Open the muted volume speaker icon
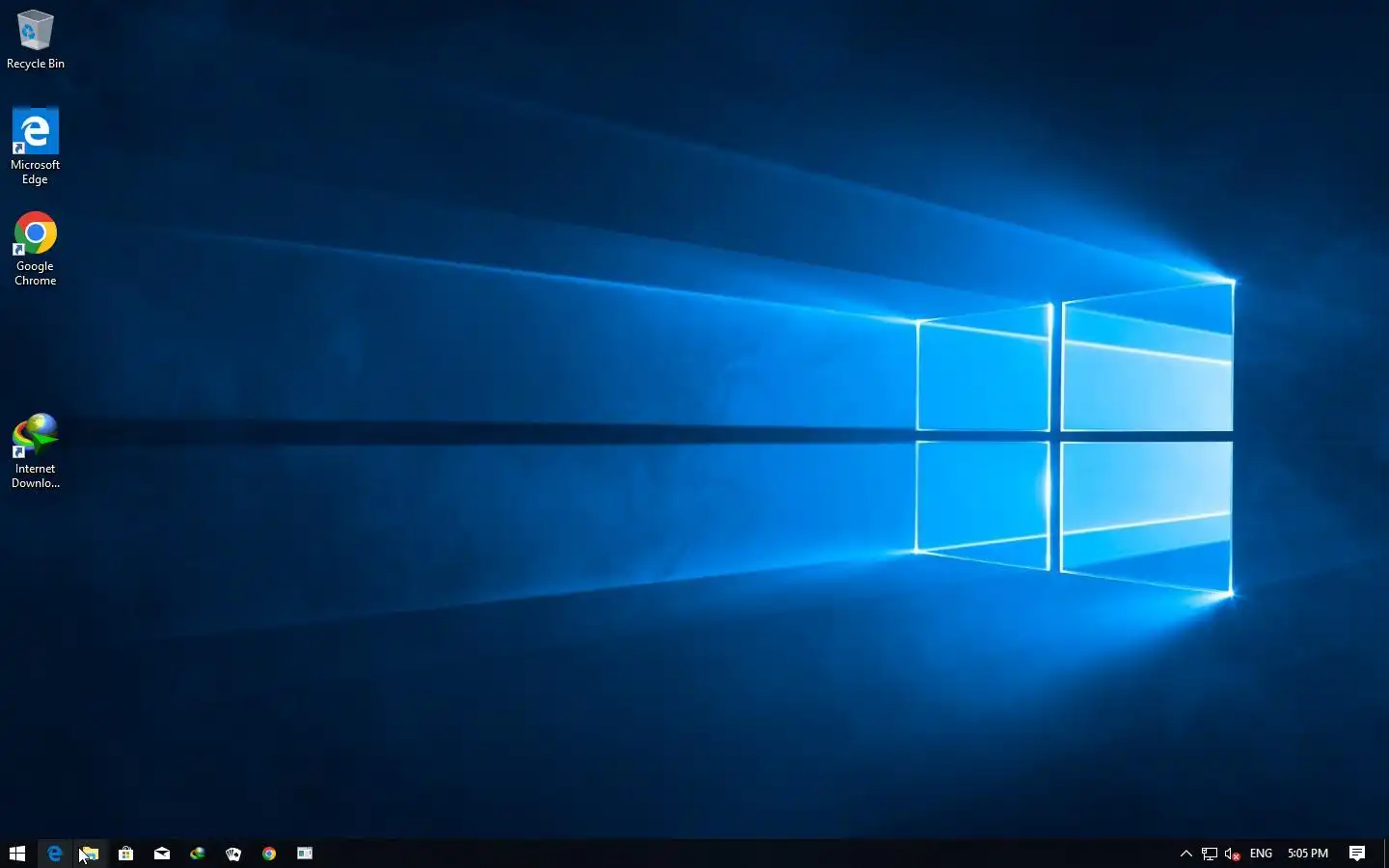This screenshot has height=868, width=1389. (x=1232, y=854)
